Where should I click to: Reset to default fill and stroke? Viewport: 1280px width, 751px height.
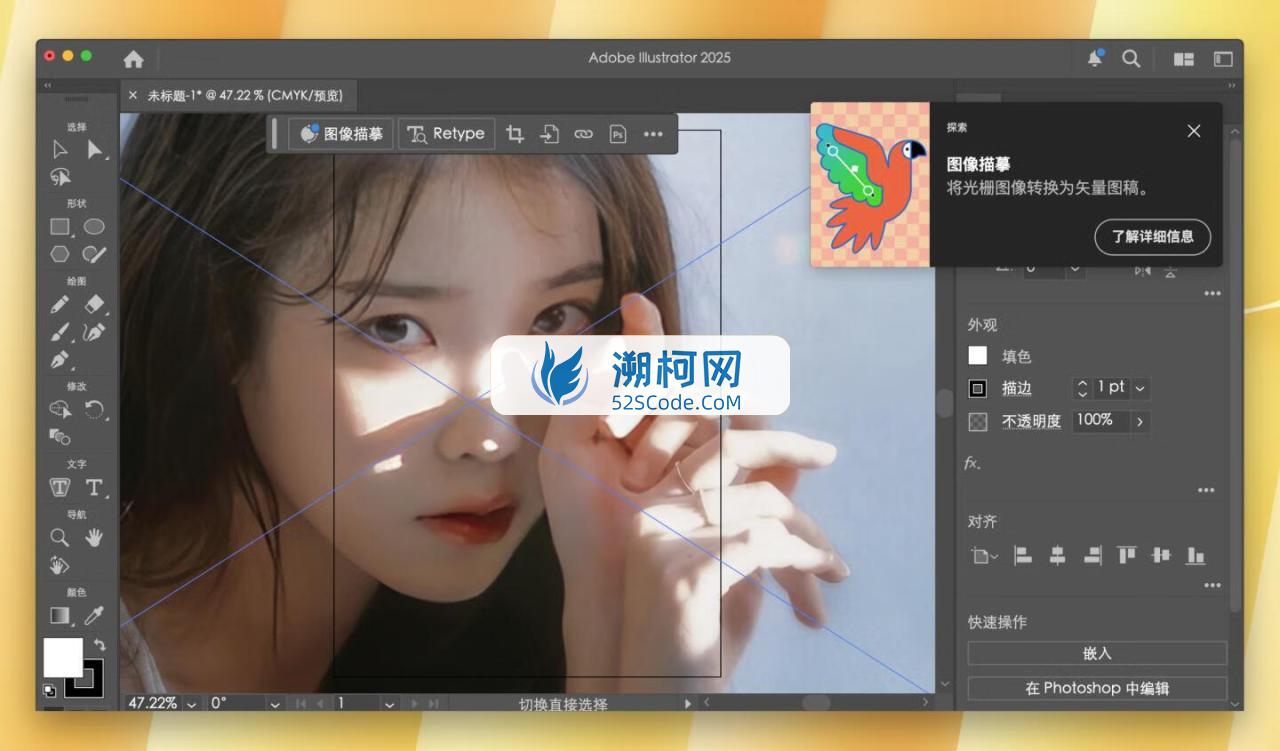[x=50, y=690]
